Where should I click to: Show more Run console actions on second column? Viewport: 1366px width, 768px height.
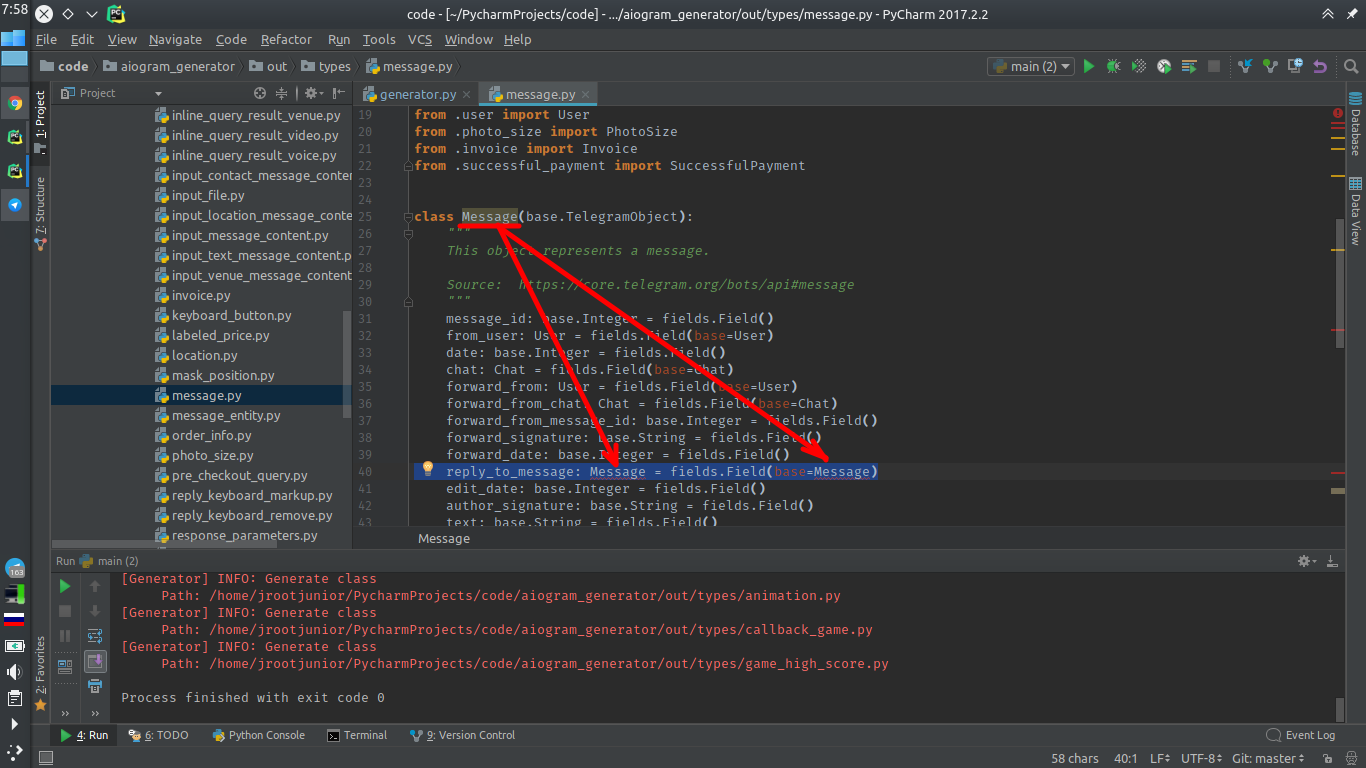point(95,714)
